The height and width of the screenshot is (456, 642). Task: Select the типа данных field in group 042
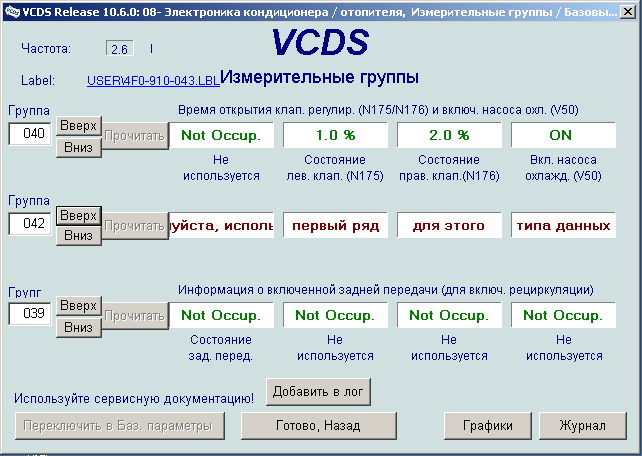pos(563,225)
